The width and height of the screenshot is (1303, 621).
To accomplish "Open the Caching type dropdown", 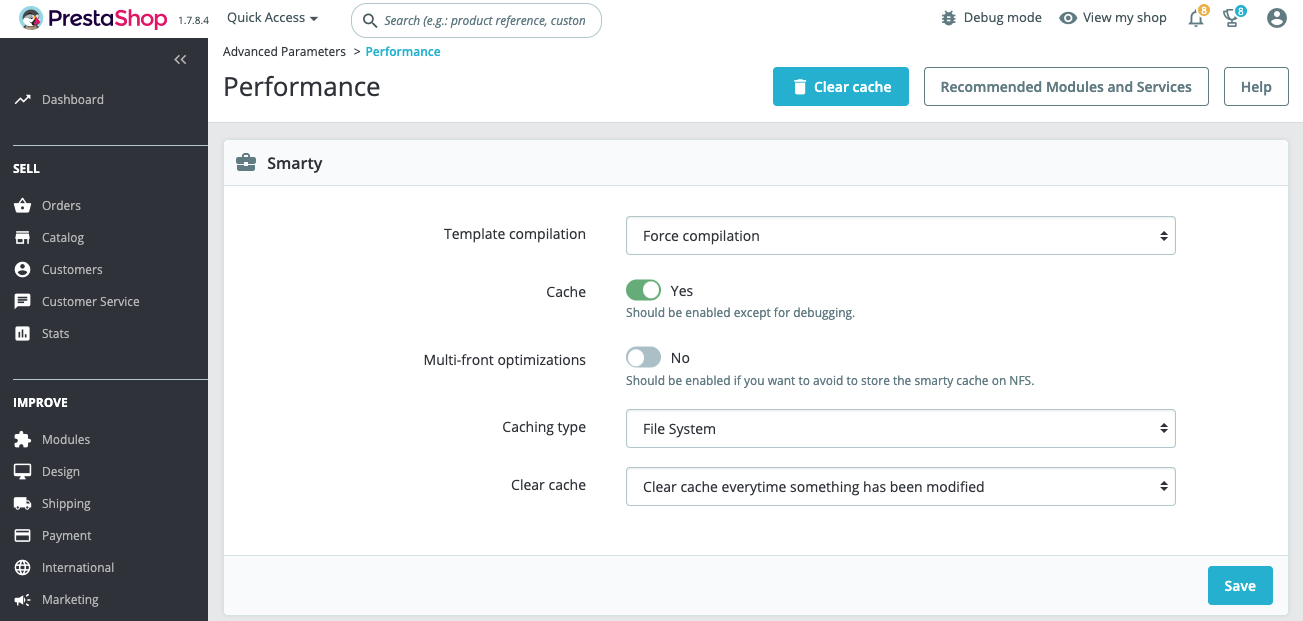I will click(900, 429).
